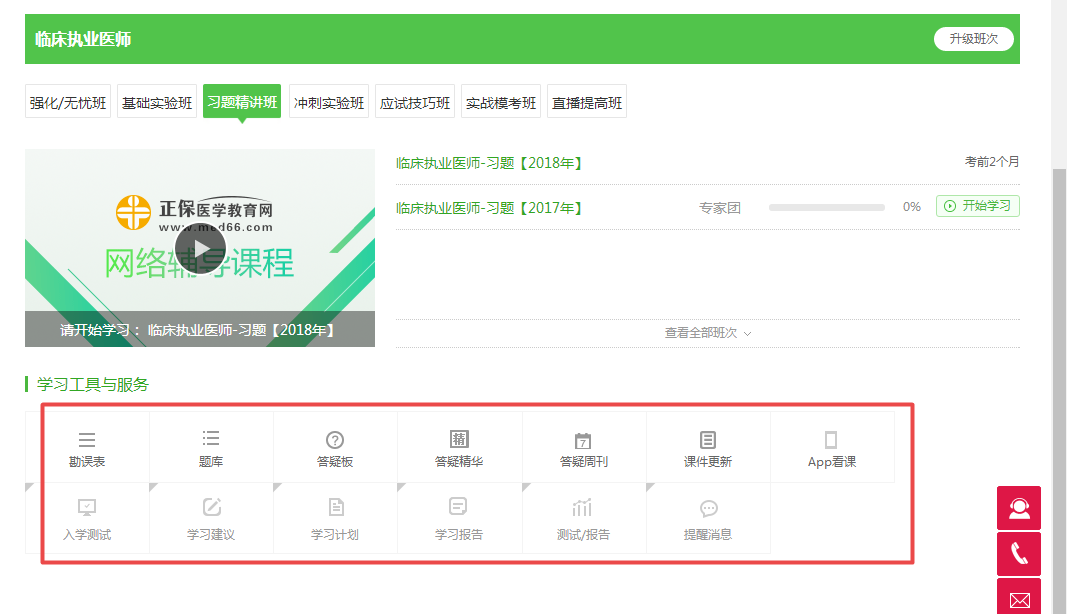The height and width of the screenshot is (614, 1067).
Task: Select the 直播提高班 tab
Action: tap(587, 102)
